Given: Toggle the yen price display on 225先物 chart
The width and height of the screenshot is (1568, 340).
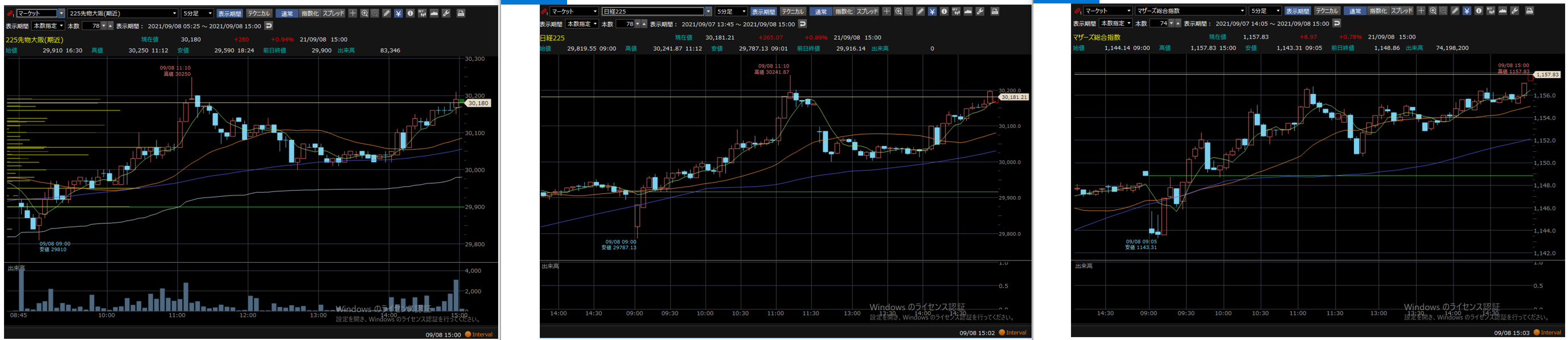Looking at the screenshot, I should [x=398, y=13].
